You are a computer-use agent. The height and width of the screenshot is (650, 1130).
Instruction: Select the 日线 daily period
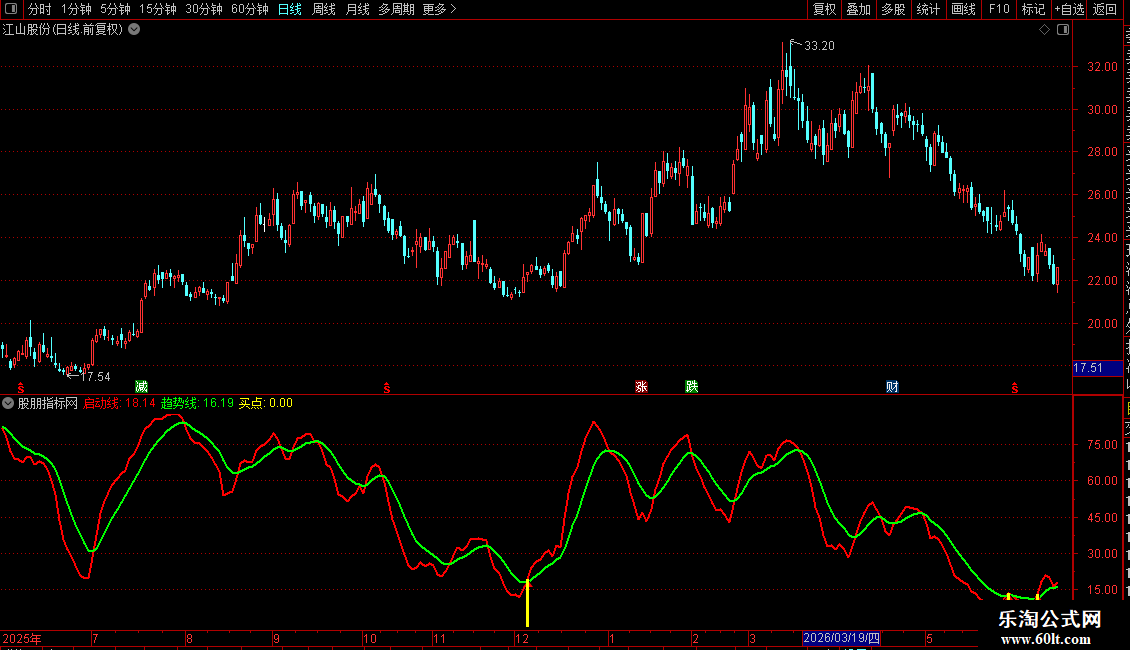click(290, 9)
